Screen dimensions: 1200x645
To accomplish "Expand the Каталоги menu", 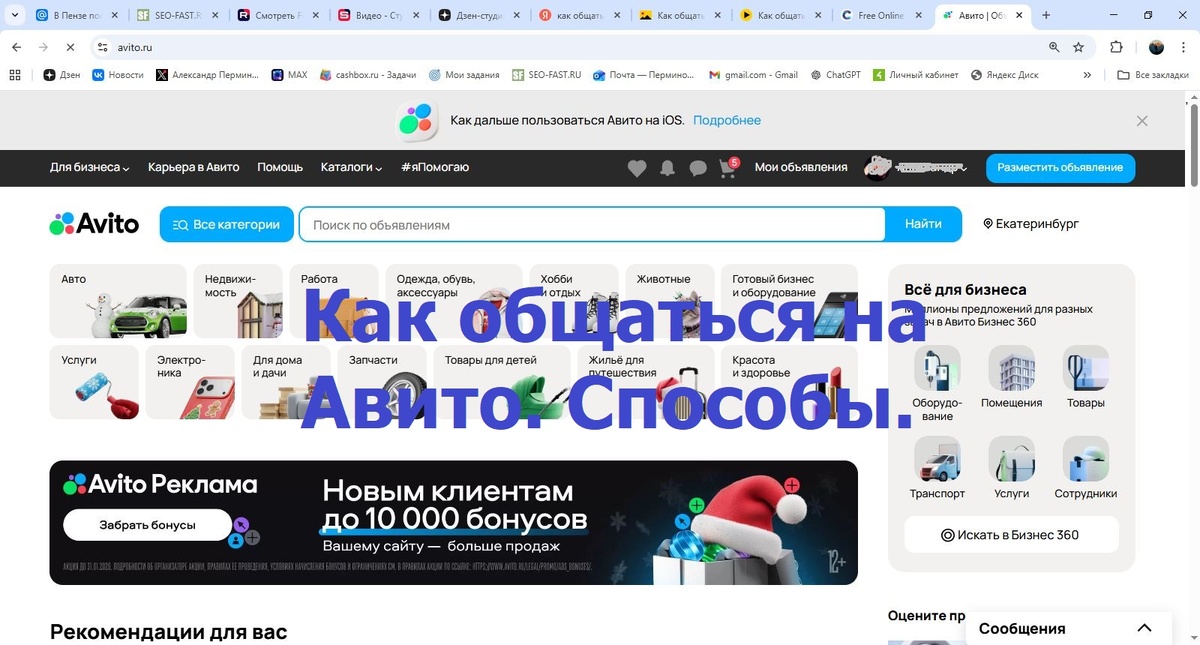I will [351, 168].
